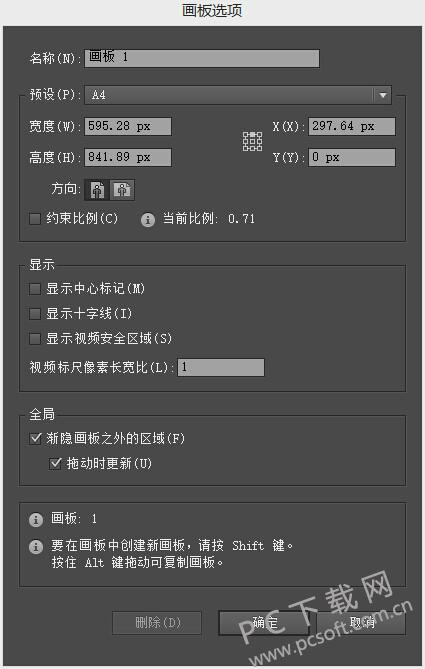The image size is (425, 669).
Task: Enable 显示十字线 checkbox
Action: tap(35, 314)
